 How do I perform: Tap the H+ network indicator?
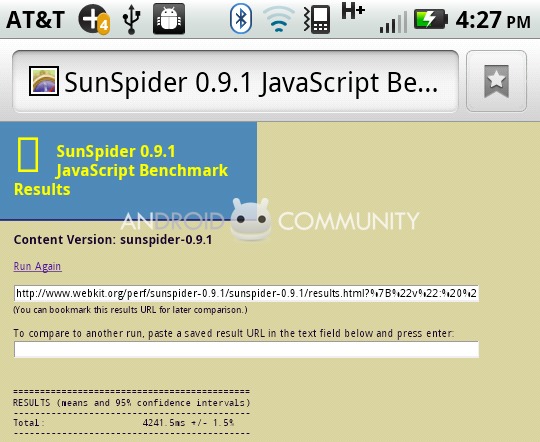click(353, 10)
